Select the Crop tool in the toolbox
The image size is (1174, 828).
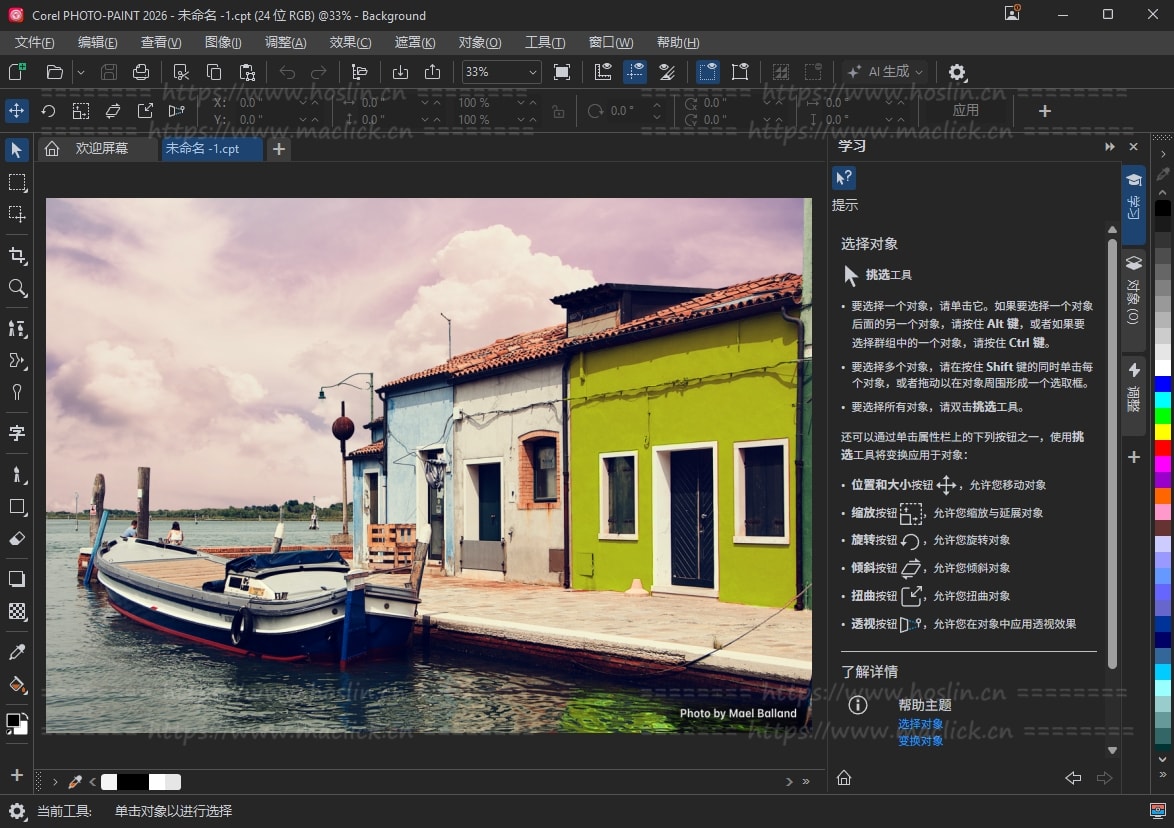click(17, 256)
